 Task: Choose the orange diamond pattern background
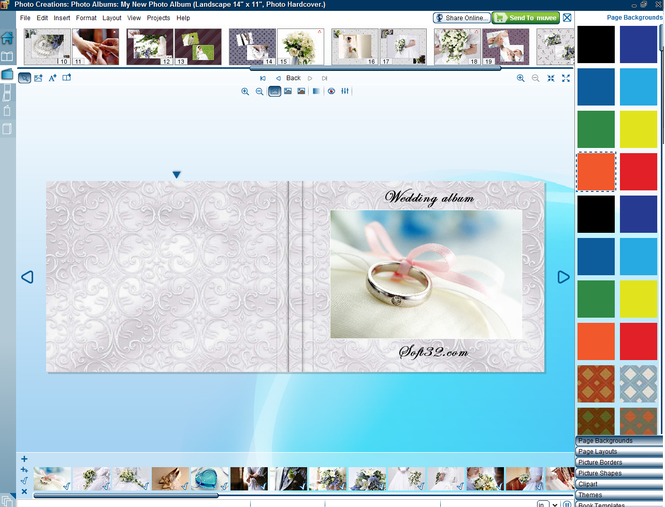tap(596, 384)
